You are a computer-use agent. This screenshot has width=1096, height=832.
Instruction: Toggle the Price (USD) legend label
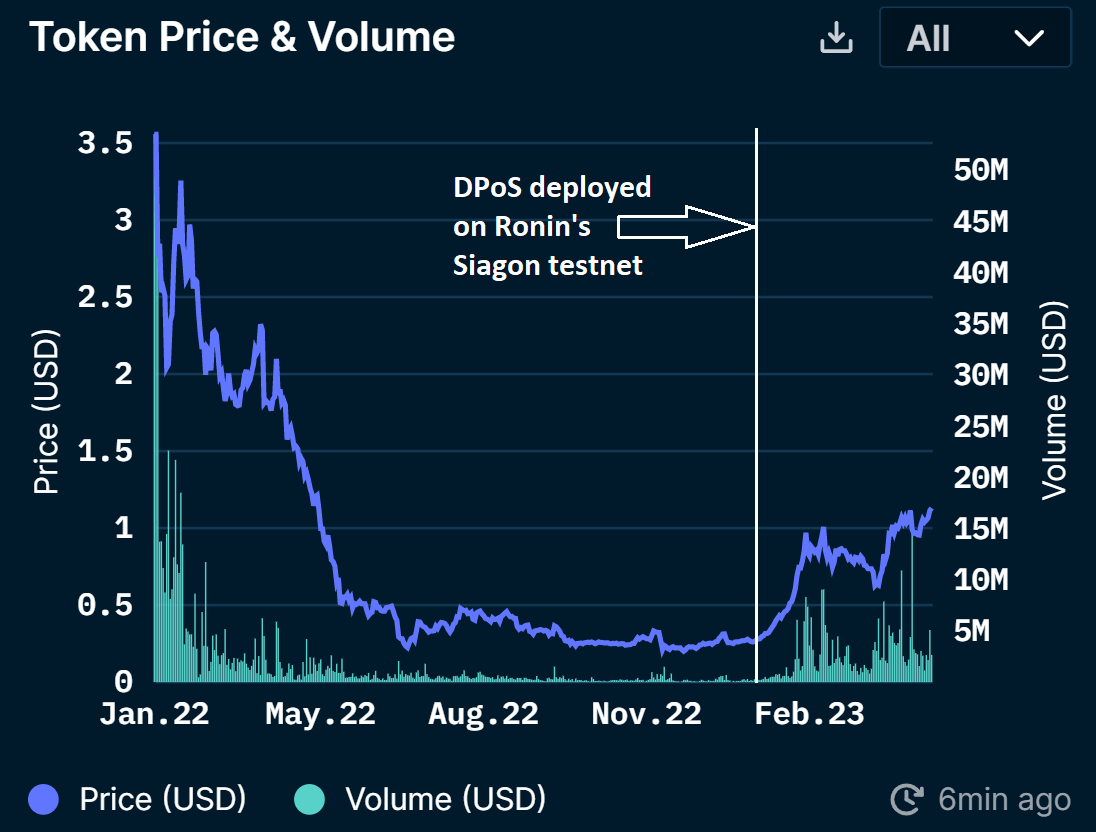pyautogui.click(x=162, y=799)
